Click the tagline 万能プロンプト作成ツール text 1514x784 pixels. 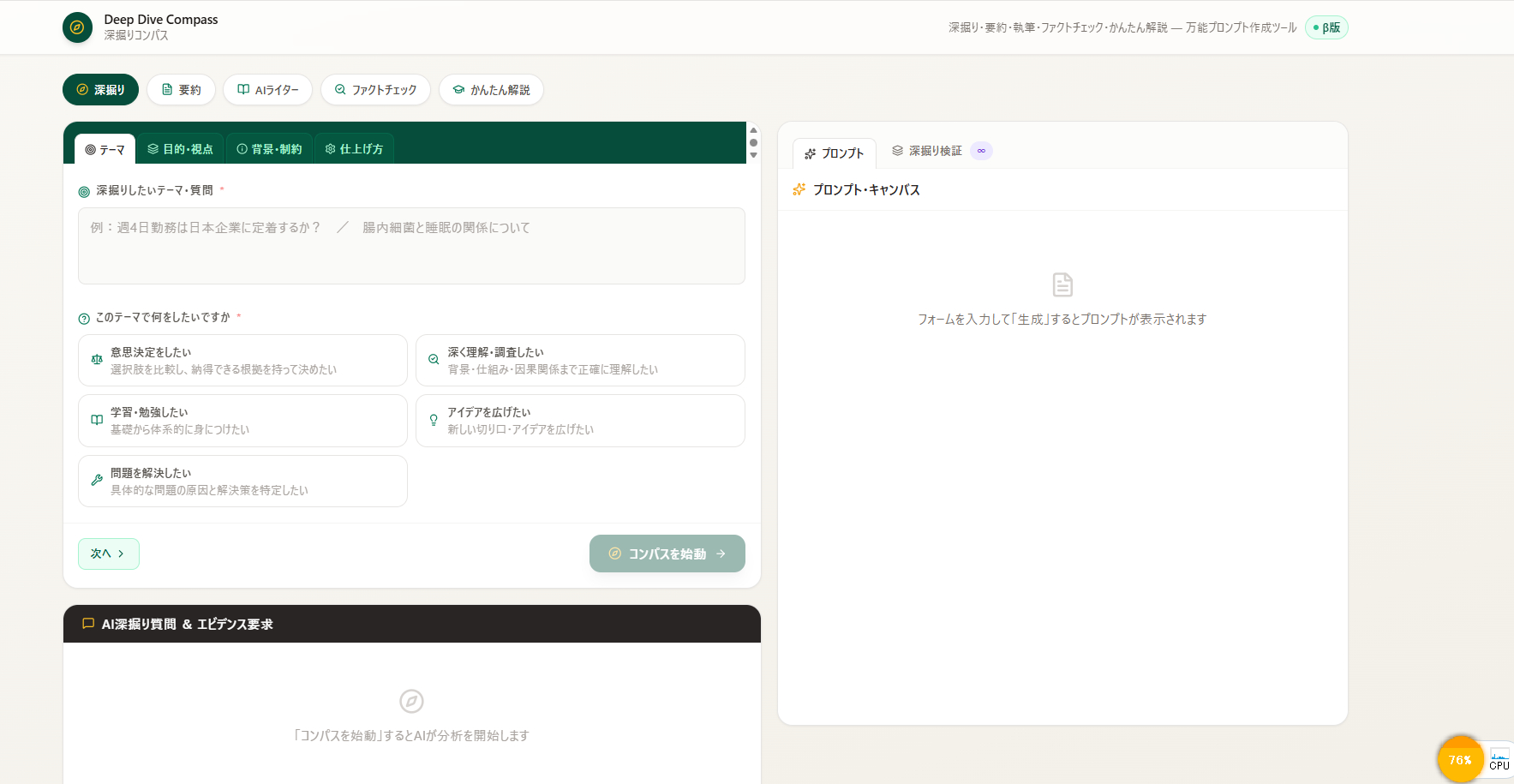[x=1241, y=27]
